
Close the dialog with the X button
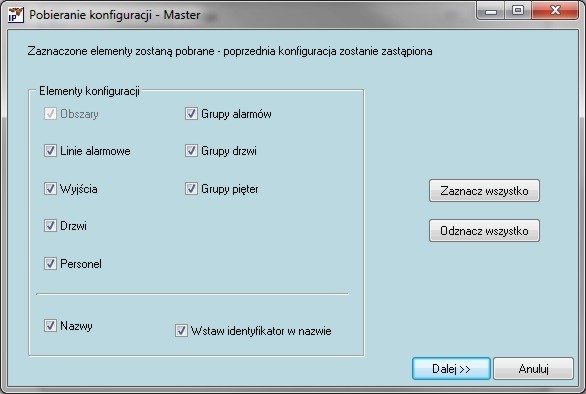tap(555, 10)
